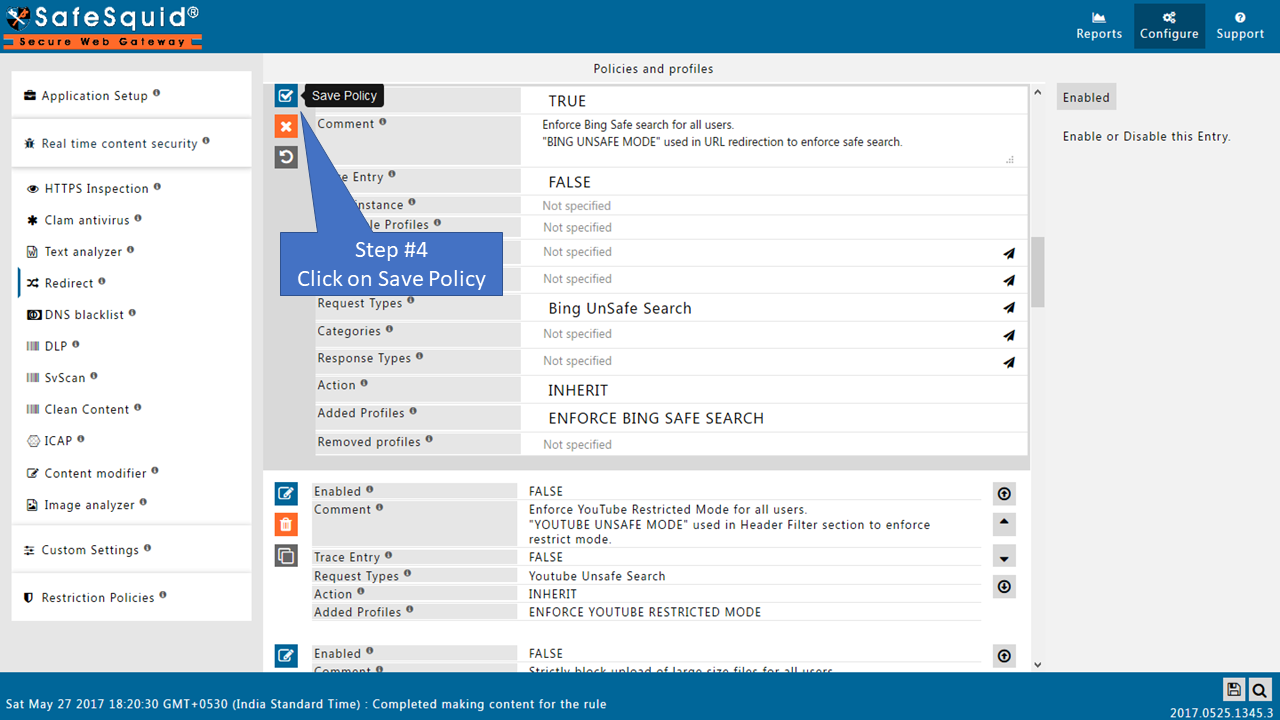Image resolution: width=1280 pixels, height=720 pixels.
Task: Select Restriction Policies in the sidebar
Action: click(x=97, y=597)
